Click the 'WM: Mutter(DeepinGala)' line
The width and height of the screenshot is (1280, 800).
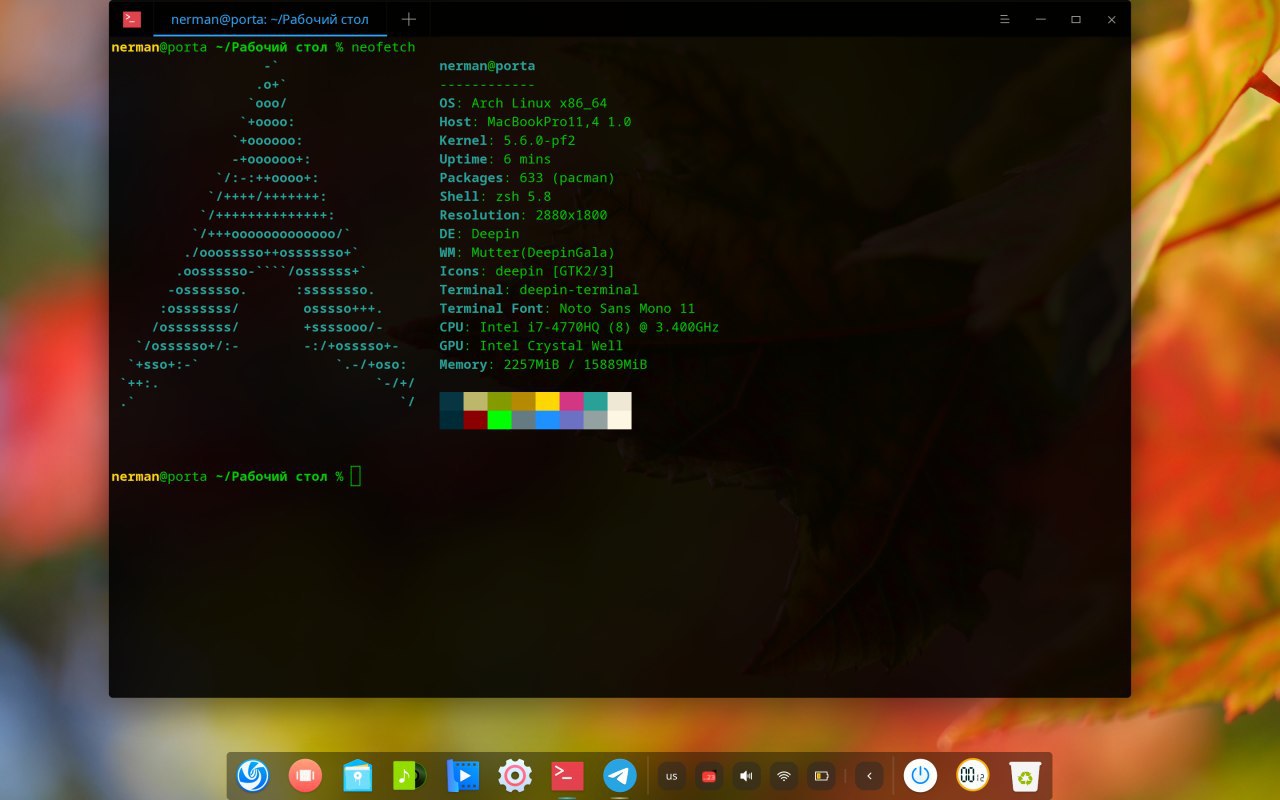527,253
